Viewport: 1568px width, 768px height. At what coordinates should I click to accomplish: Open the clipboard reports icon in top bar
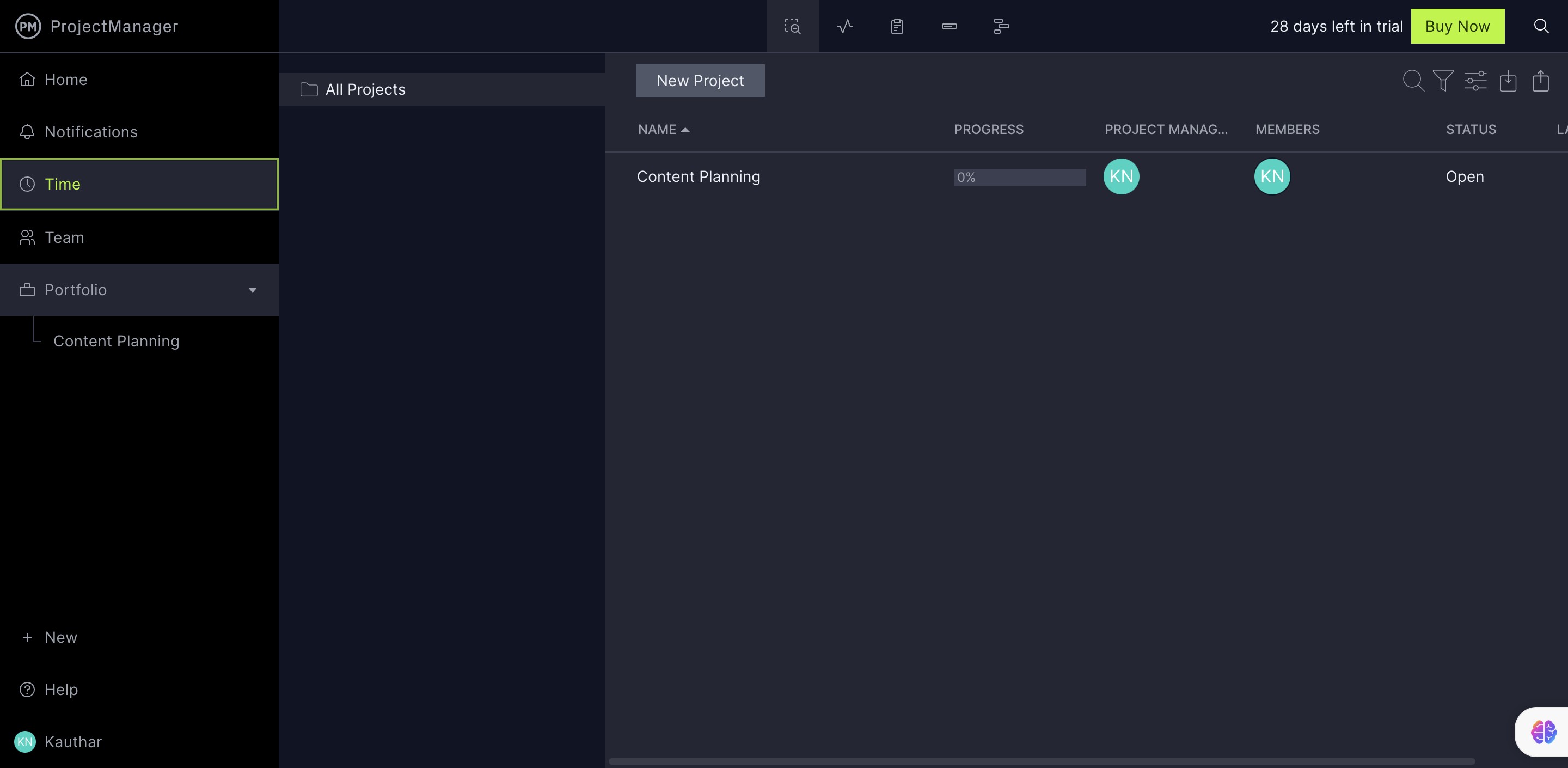coord(897,26)
